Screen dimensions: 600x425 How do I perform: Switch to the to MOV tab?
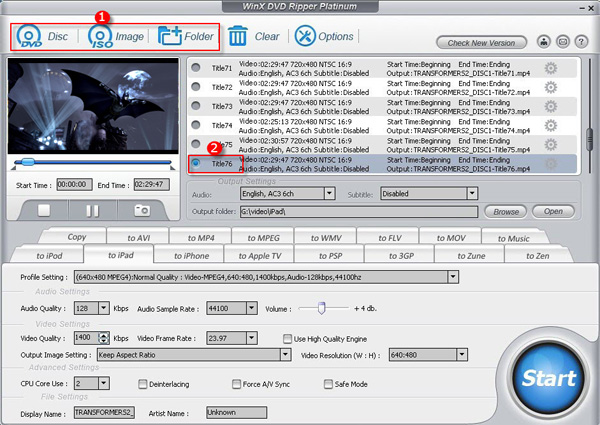(x=451, y=238)
